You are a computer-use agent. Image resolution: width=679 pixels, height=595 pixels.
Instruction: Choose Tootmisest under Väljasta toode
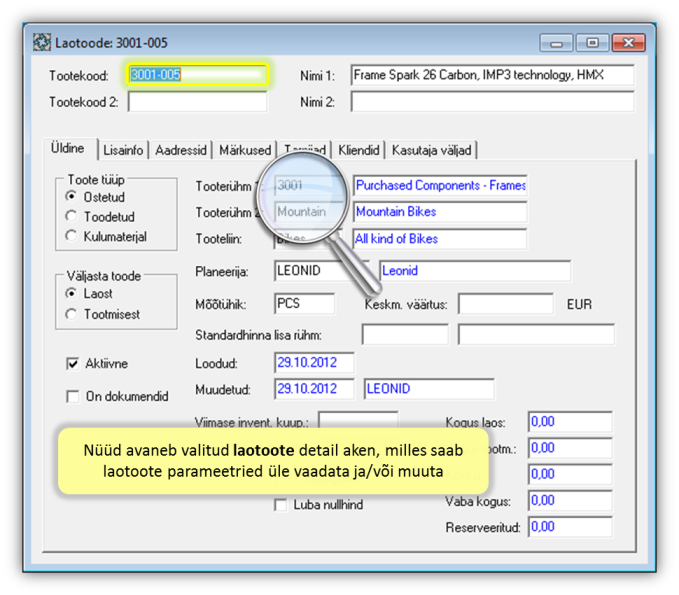pos(71,314)
